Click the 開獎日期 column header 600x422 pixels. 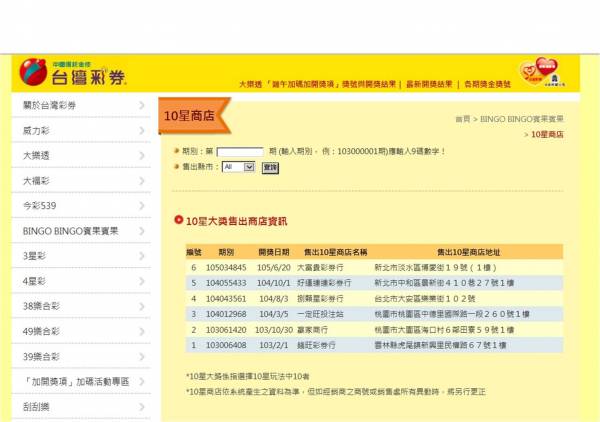274,252
